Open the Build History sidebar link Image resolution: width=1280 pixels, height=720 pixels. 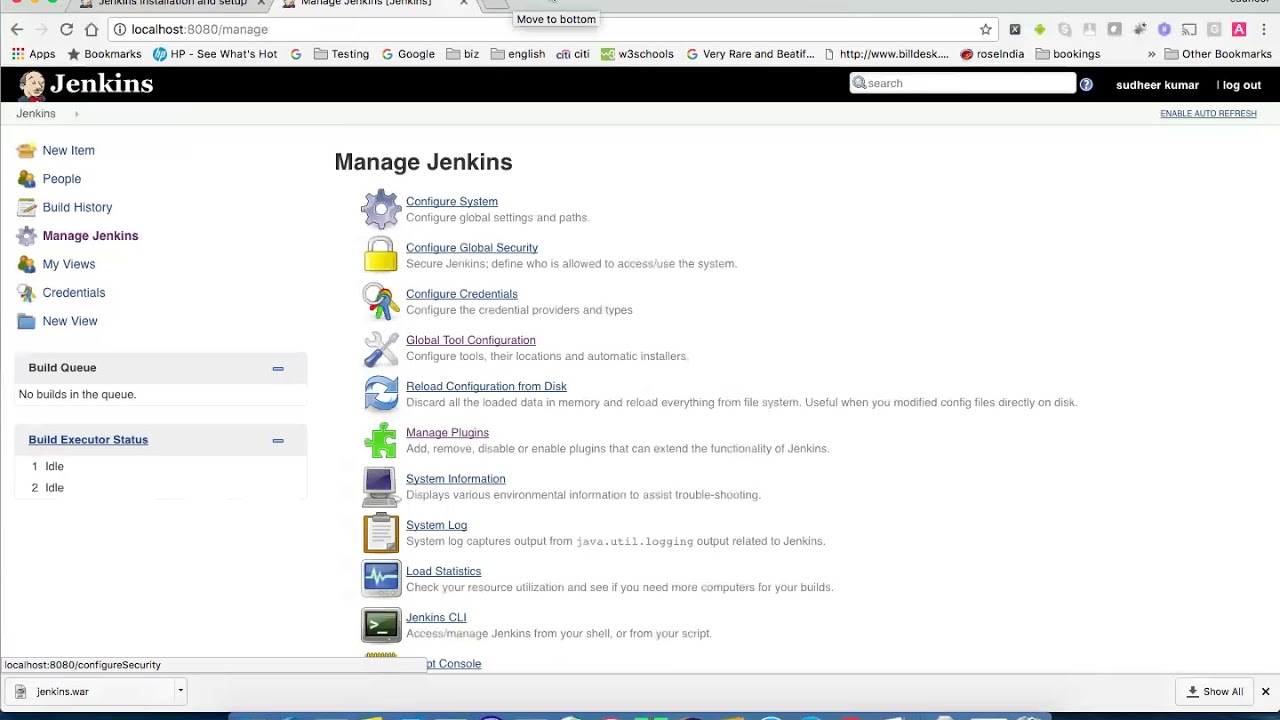77,208
